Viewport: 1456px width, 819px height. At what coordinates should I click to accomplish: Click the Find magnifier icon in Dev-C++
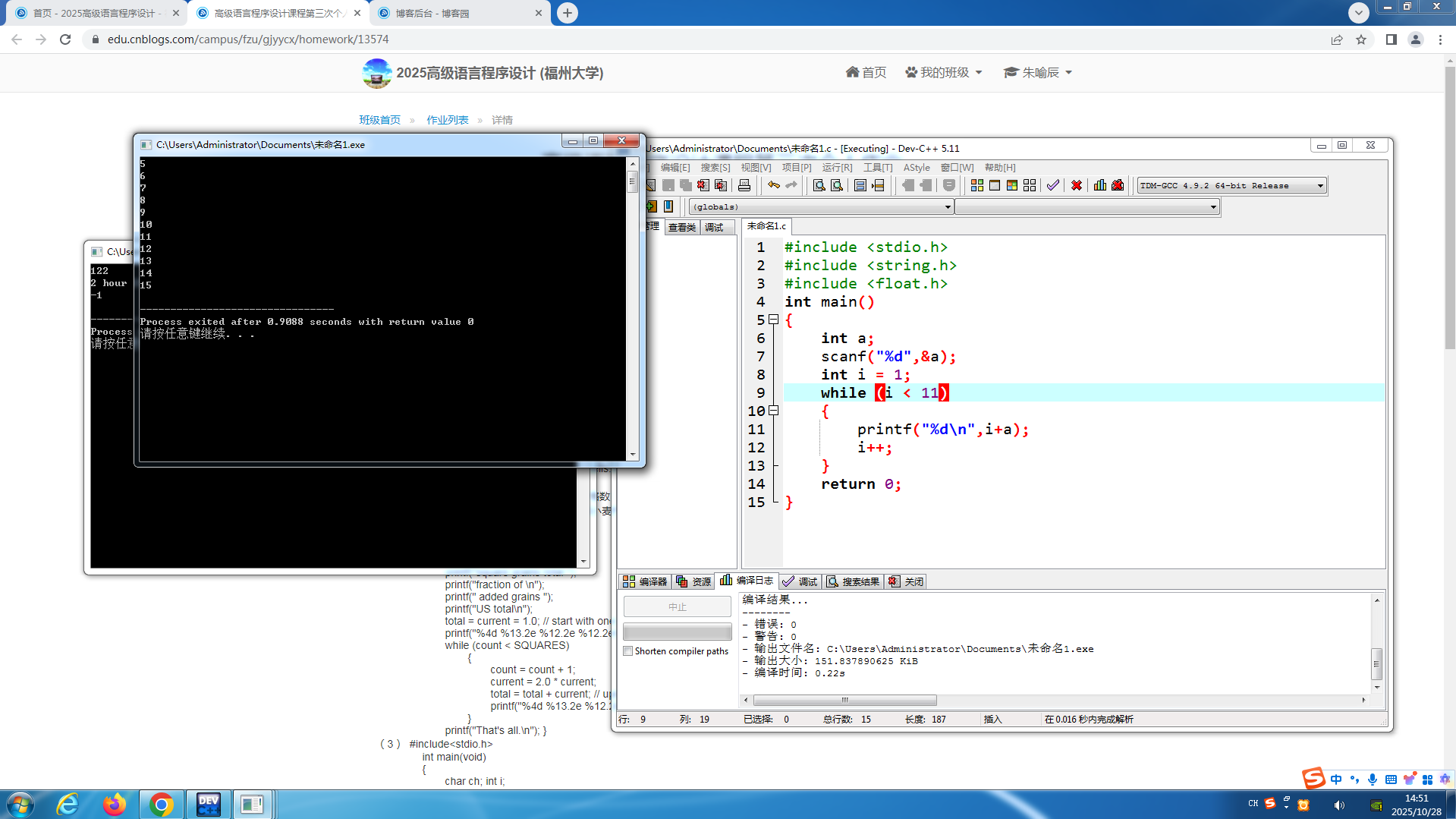[819, 185]
